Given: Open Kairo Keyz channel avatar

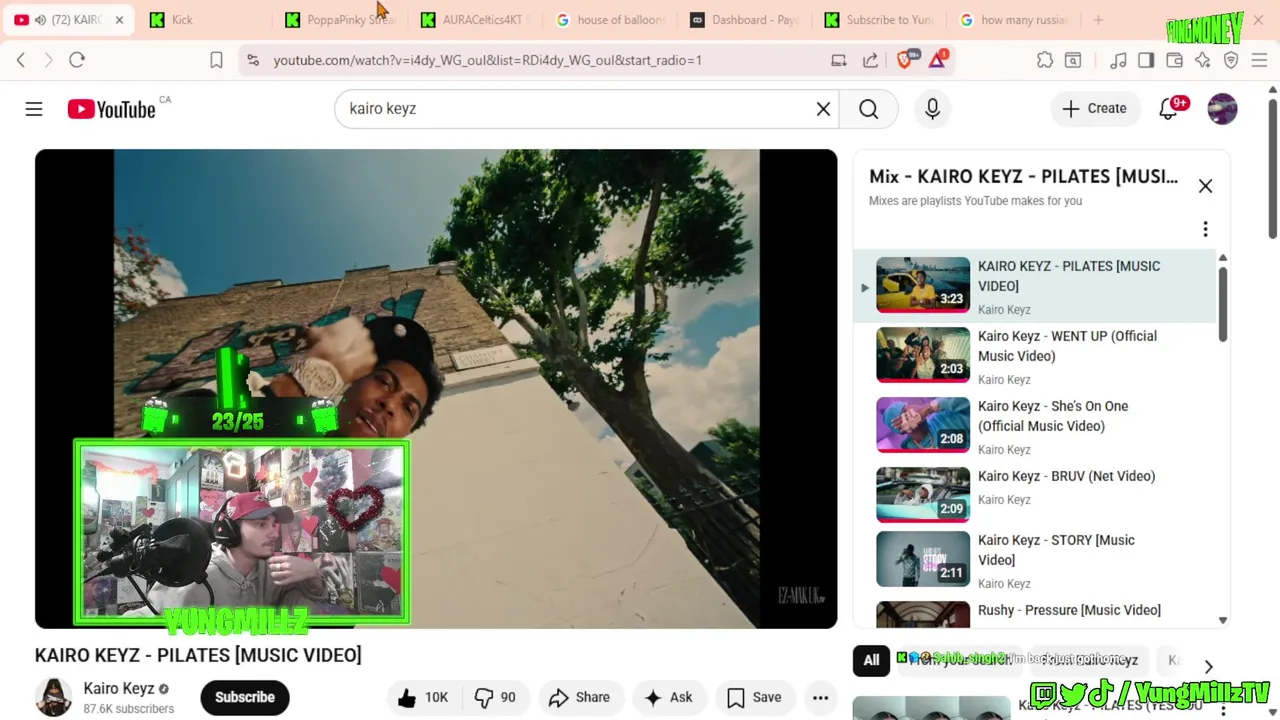Looking at the screenshot, I should click(54, 698).
